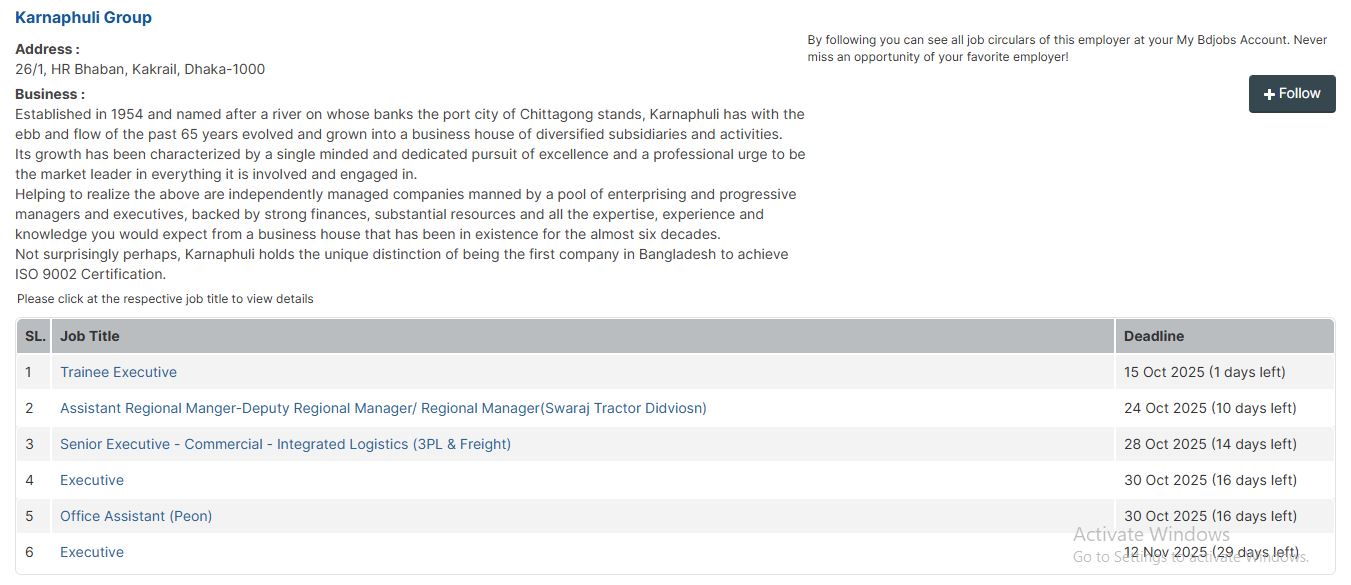
Task: Click the Job Title column header
Action: tap(90, 335)
